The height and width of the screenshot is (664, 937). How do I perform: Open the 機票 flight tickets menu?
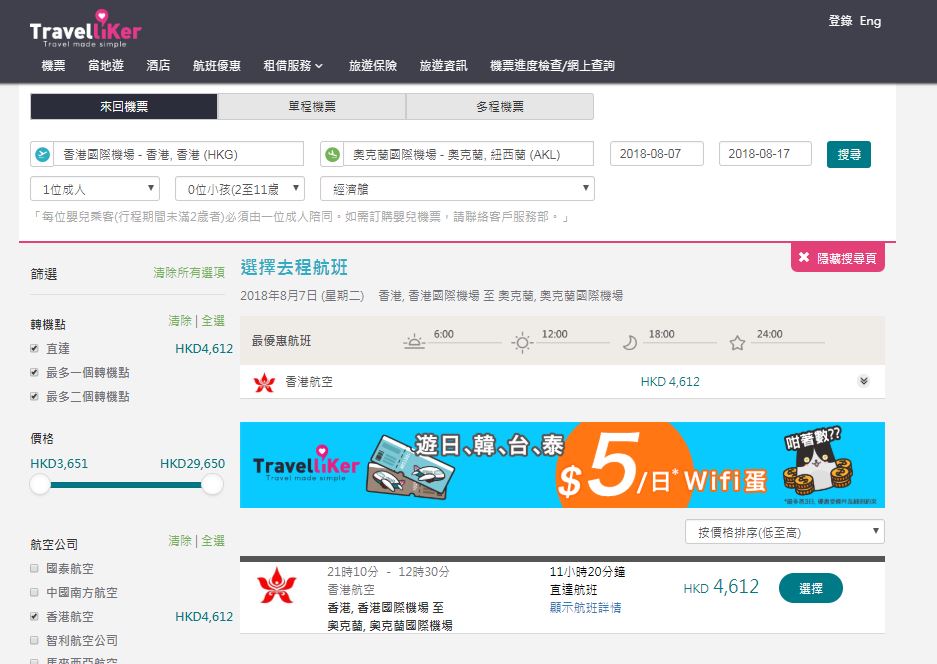click(53, 66)
